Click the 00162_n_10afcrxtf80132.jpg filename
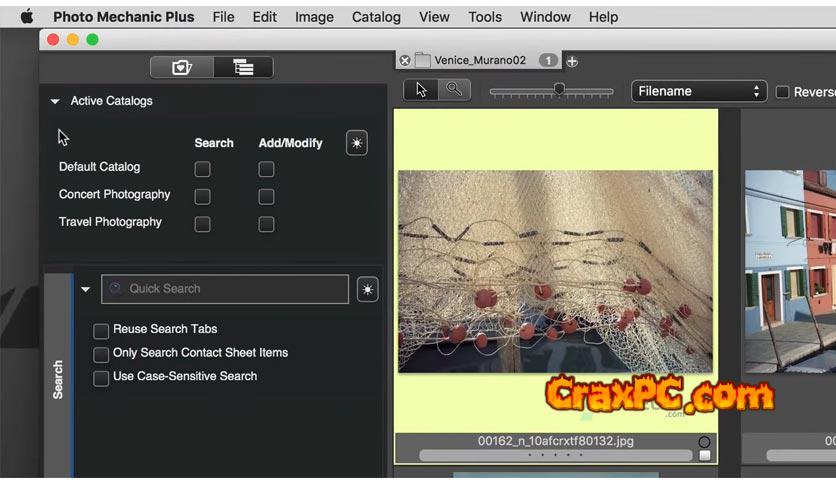 click(x=556, y=441)
